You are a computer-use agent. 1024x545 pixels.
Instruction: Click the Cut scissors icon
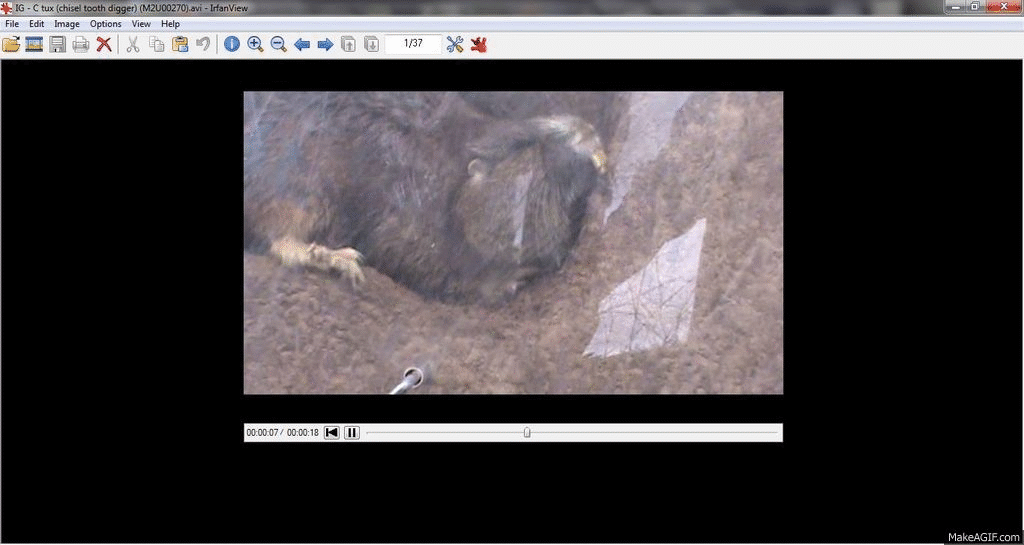click(x=133, y=44)
